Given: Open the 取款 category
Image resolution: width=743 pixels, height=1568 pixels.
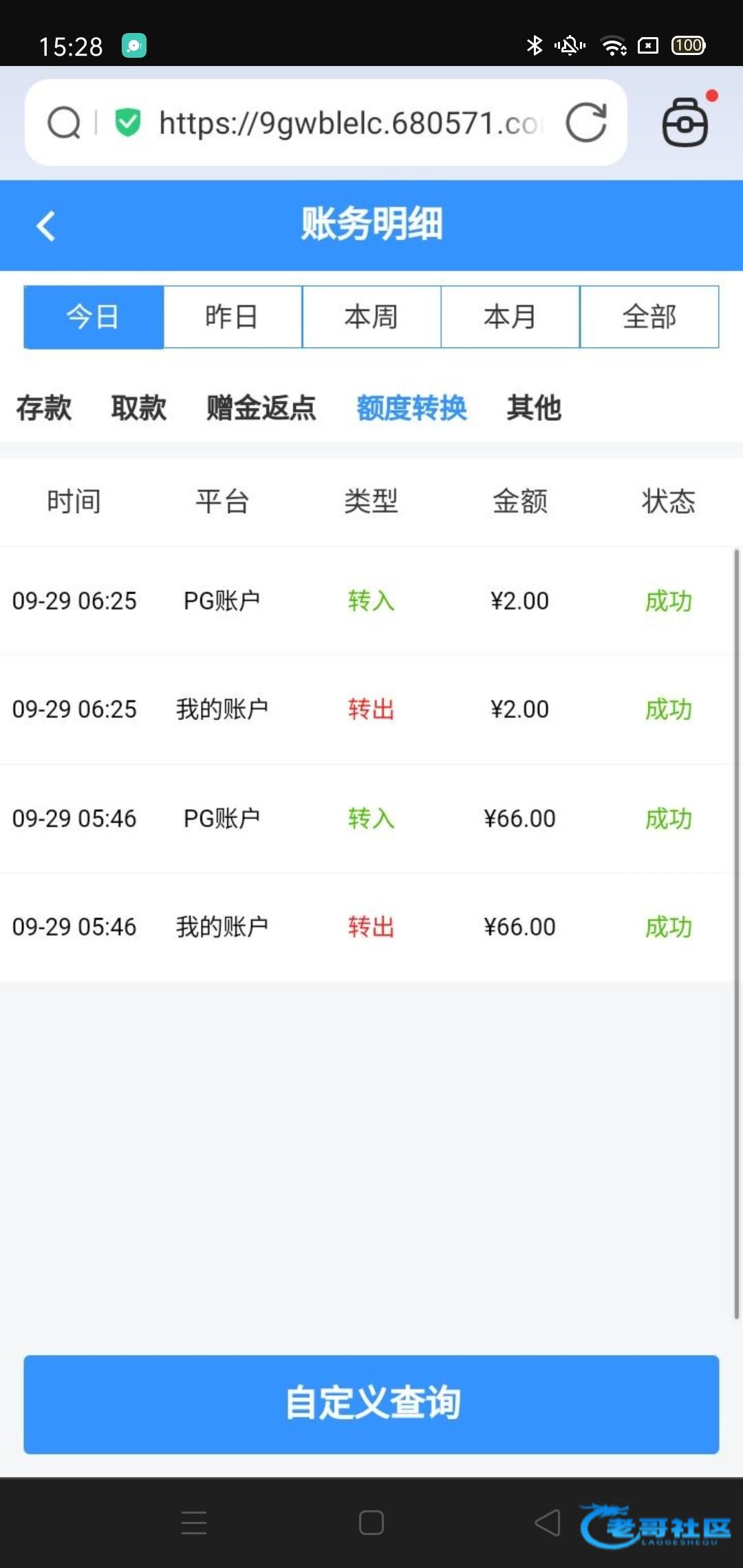Looking at the screenshot, I should 138,408.
